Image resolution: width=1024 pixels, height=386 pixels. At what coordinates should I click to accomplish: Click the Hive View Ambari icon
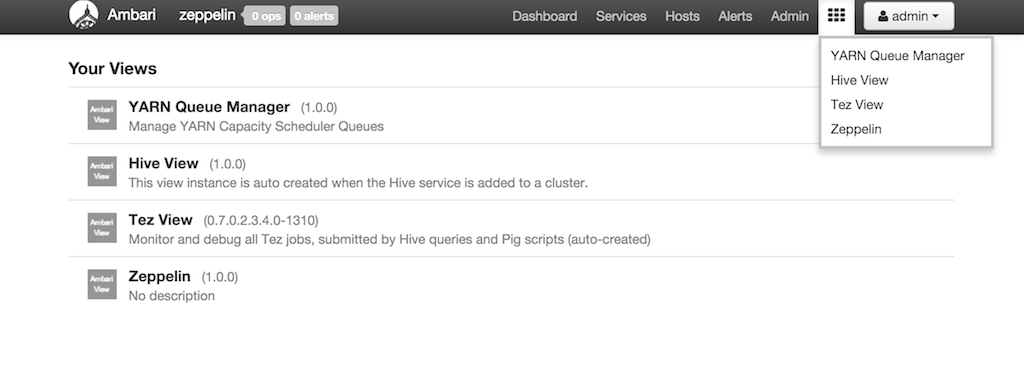click(x=102, y=171)
